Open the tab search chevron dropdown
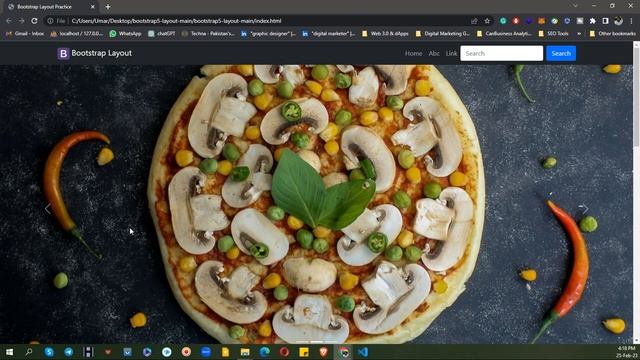The height and width of the screenshot is (360, 640). coord(576,6)
